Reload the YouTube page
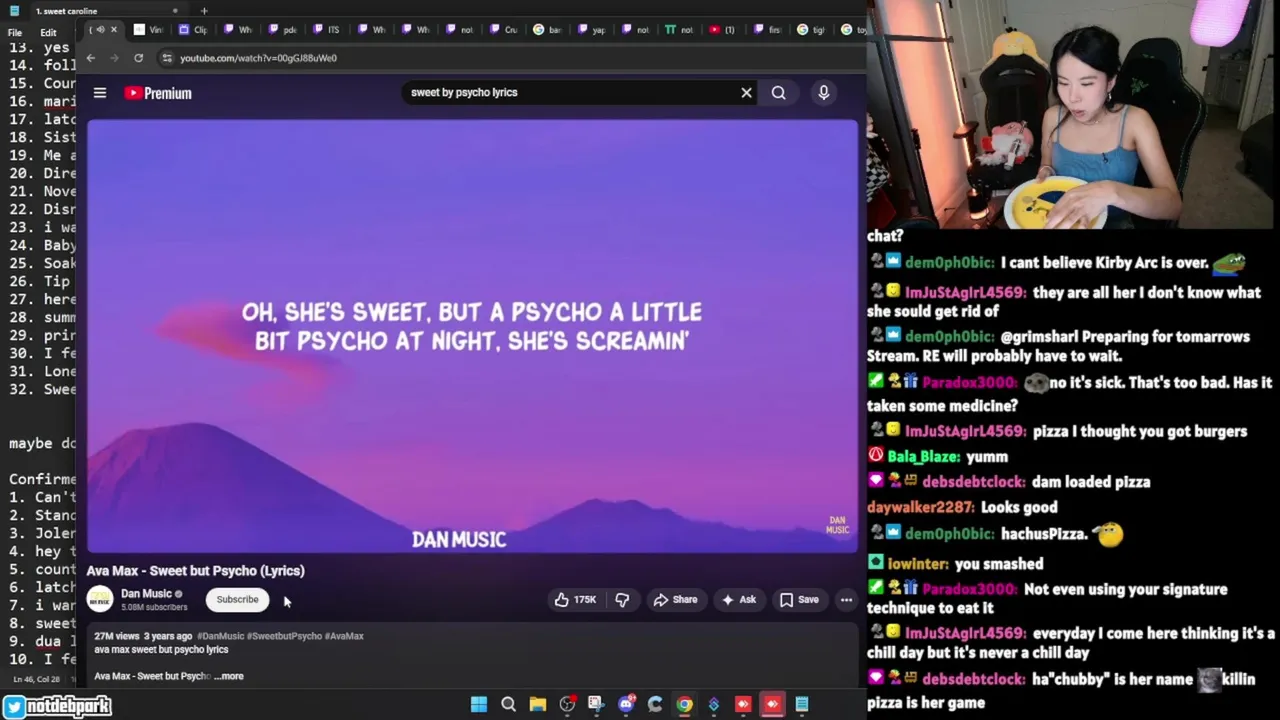 click(x=138, y=58)
